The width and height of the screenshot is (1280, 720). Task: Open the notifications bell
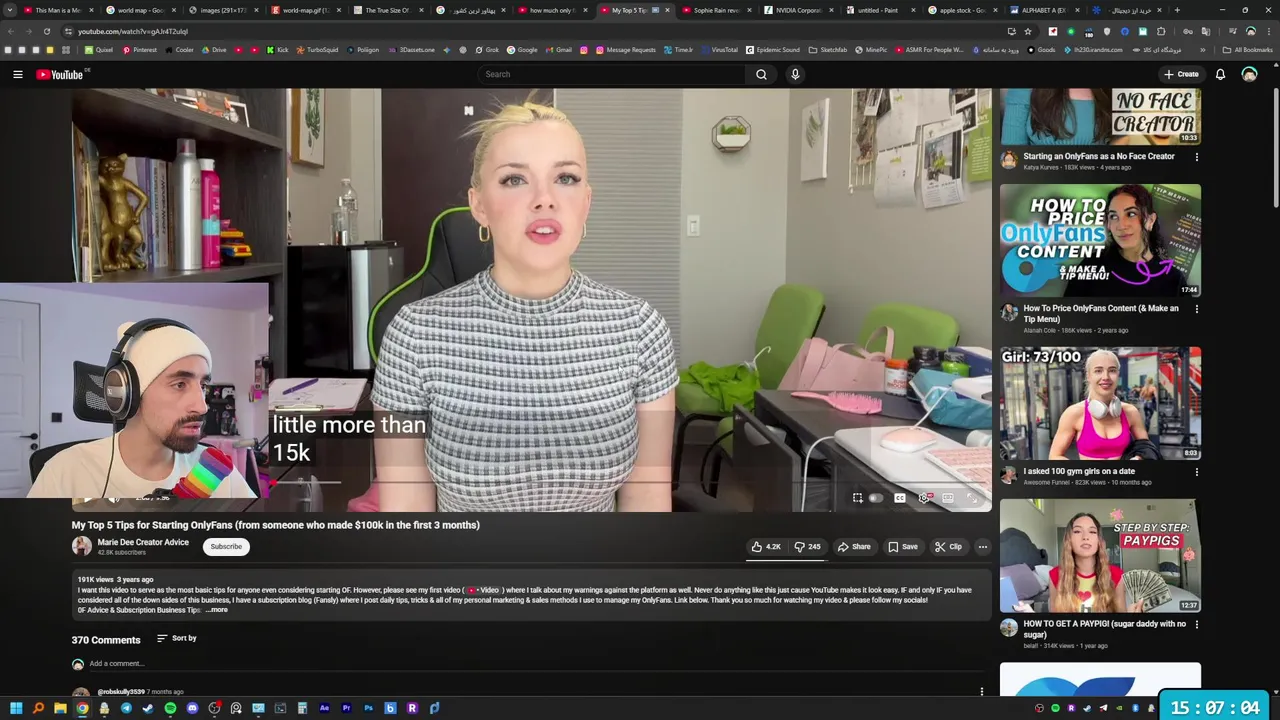point(1220,74)
